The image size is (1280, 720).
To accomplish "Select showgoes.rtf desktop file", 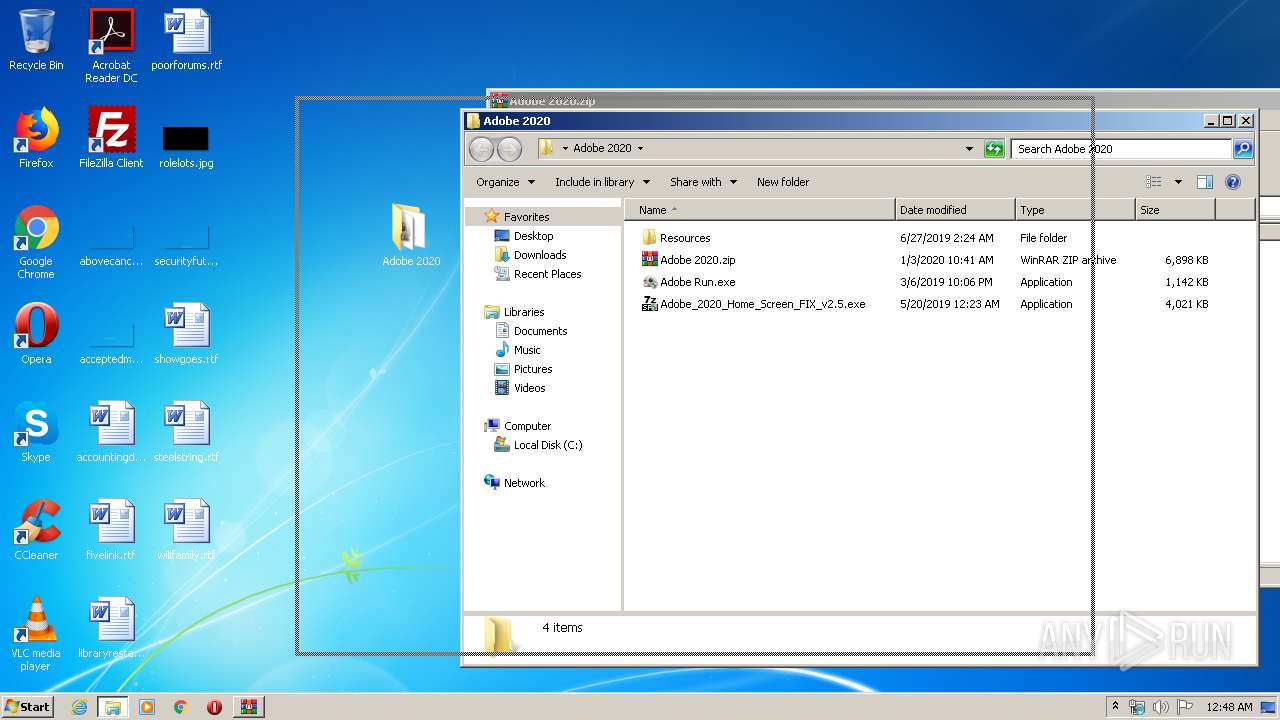I will (186, 334).
